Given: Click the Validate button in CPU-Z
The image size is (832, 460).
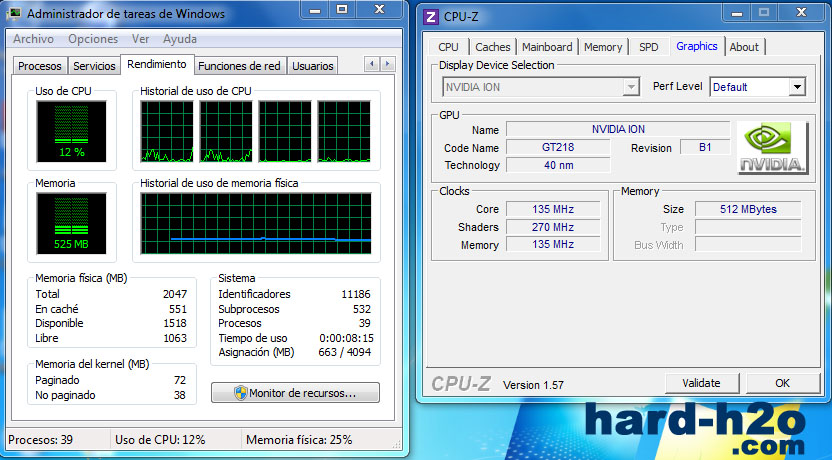Looking at the screenshot, I should tap(701, 383).
